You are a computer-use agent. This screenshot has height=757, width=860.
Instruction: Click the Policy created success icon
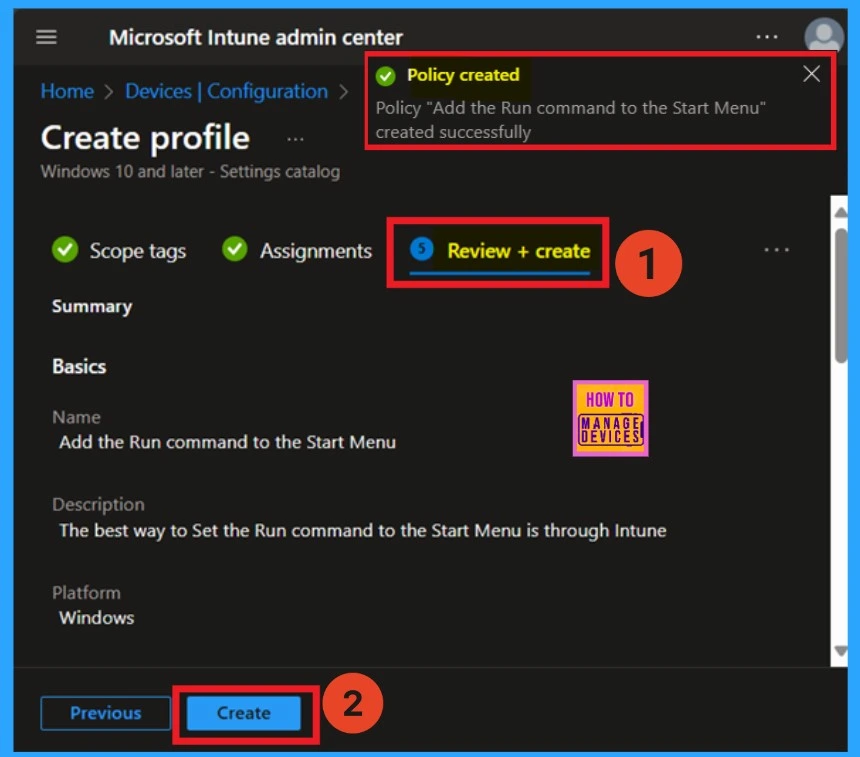[x=385, y=76]
